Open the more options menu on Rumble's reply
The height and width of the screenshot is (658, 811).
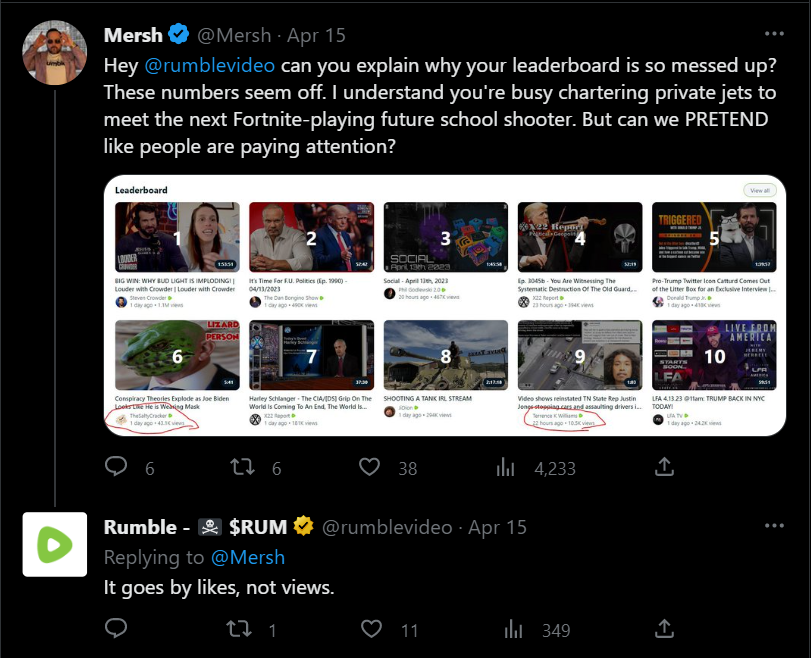(x=775, y=526)
